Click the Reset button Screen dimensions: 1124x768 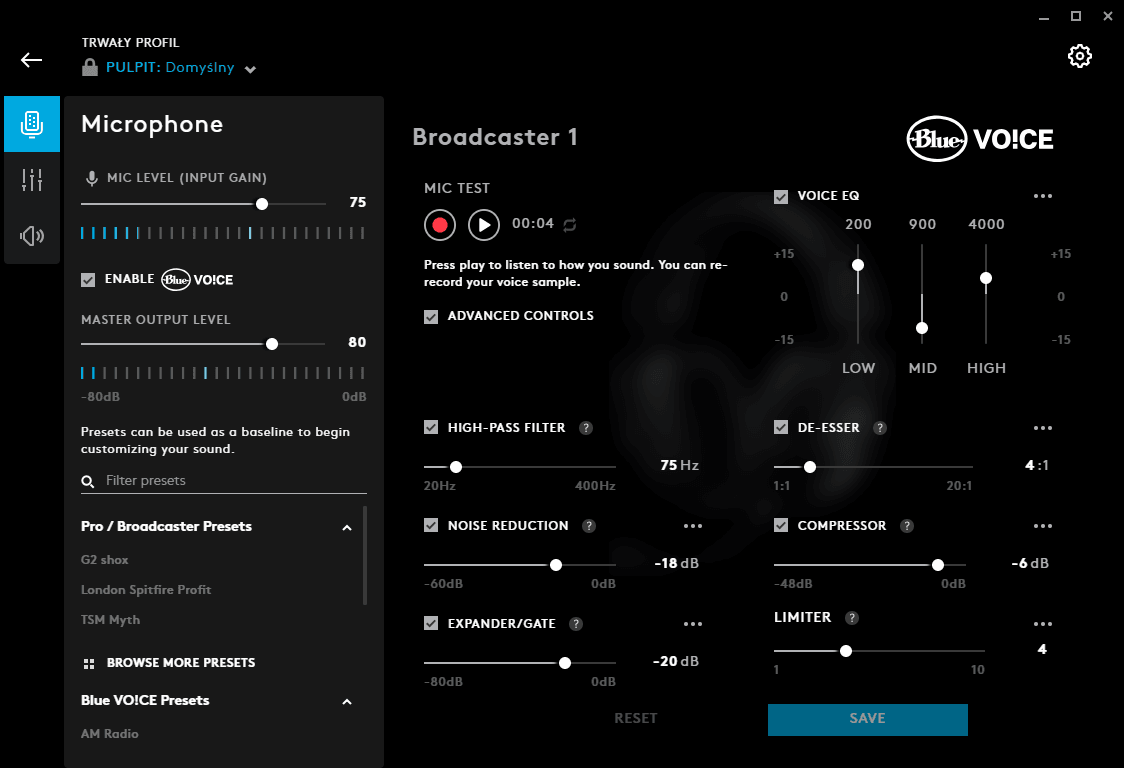pos(636,719)
